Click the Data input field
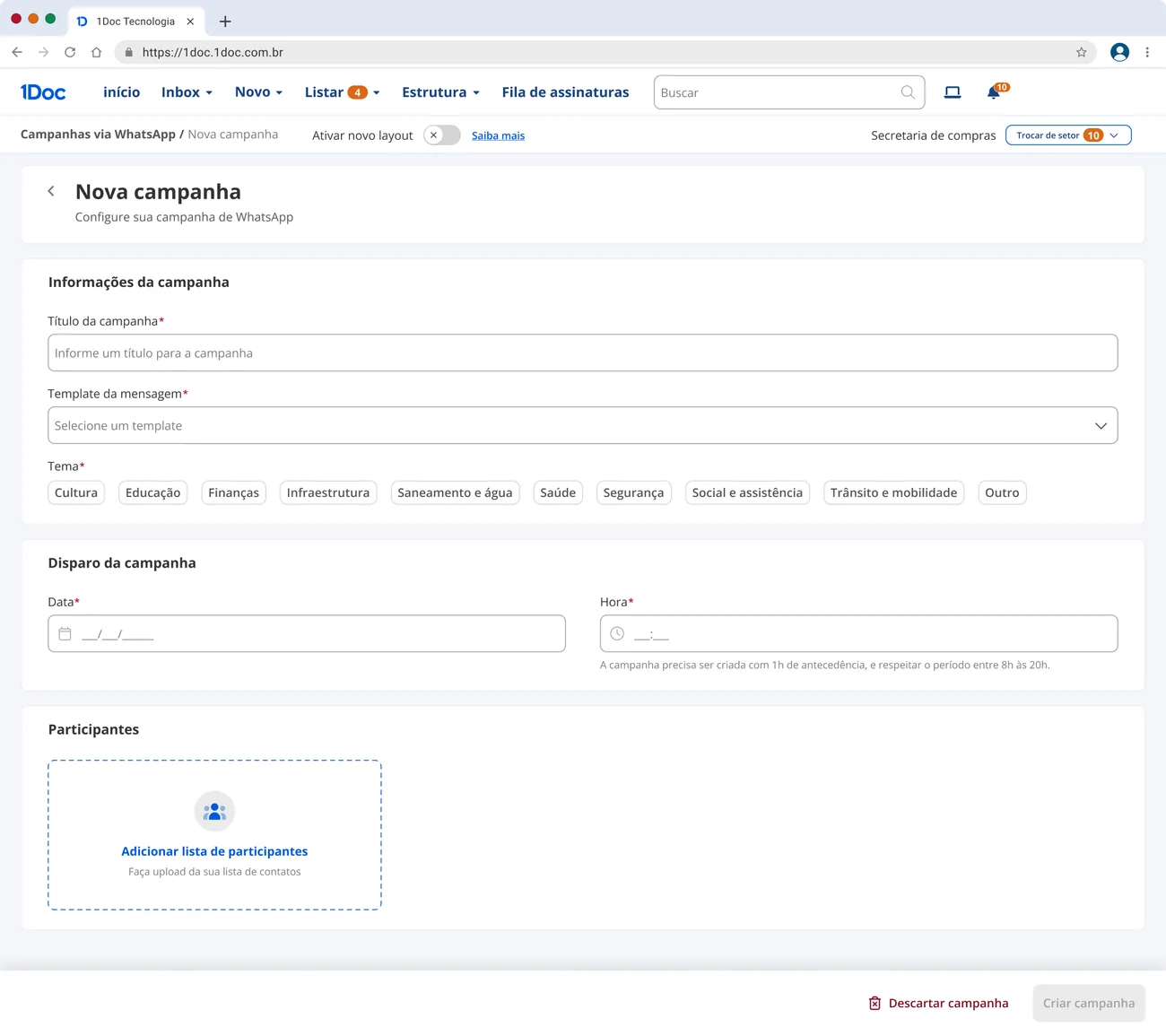The height and width of the screenshot is (1036, 1166). point(307,633)
